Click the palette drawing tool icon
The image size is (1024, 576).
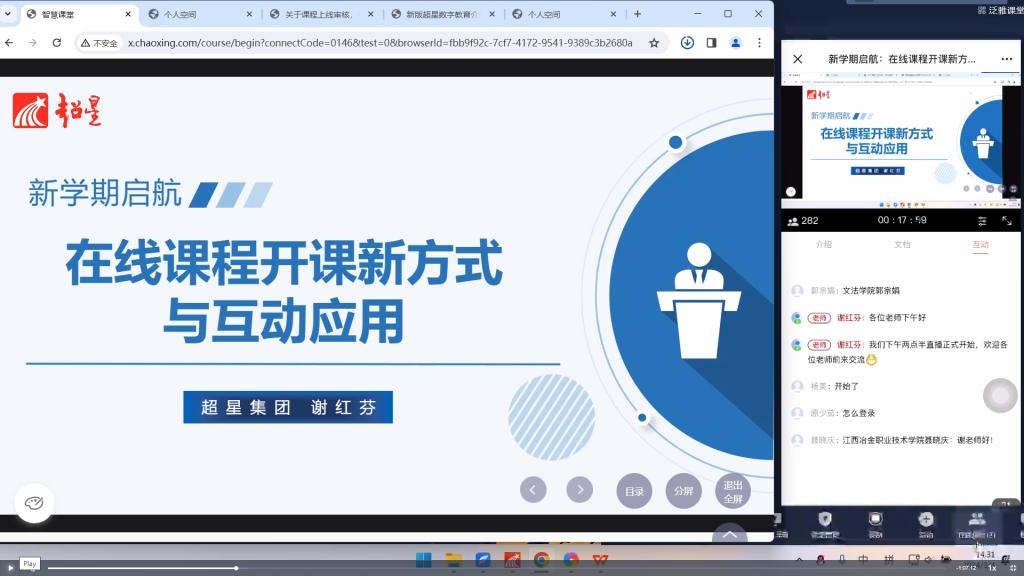[x=34, y=503]
